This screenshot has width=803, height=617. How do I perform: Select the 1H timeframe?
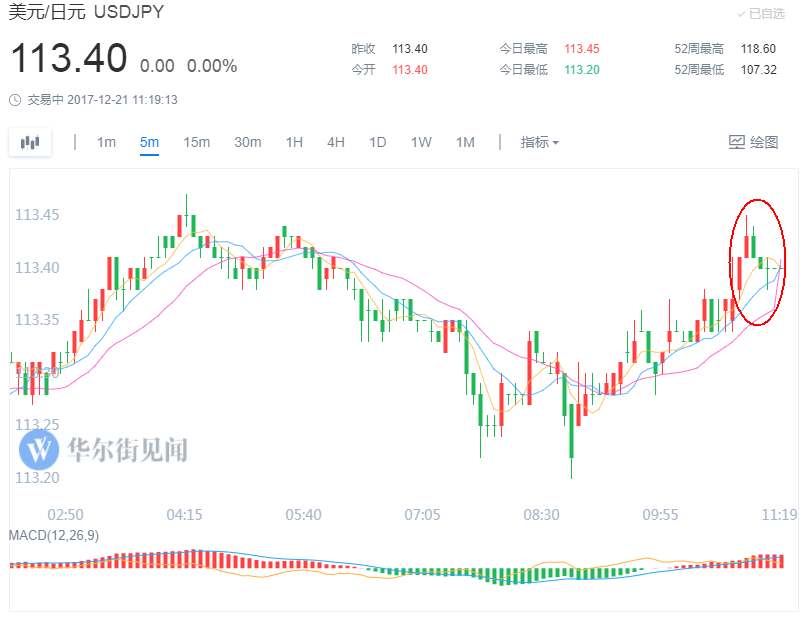pyautogui.click(x=294, y=142)
